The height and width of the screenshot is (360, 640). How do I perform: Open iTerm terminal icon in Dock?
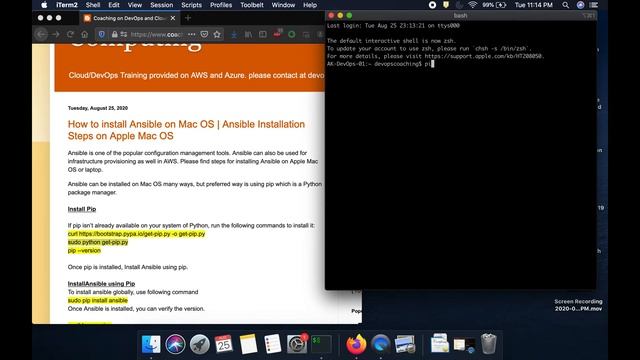(321, 344)
